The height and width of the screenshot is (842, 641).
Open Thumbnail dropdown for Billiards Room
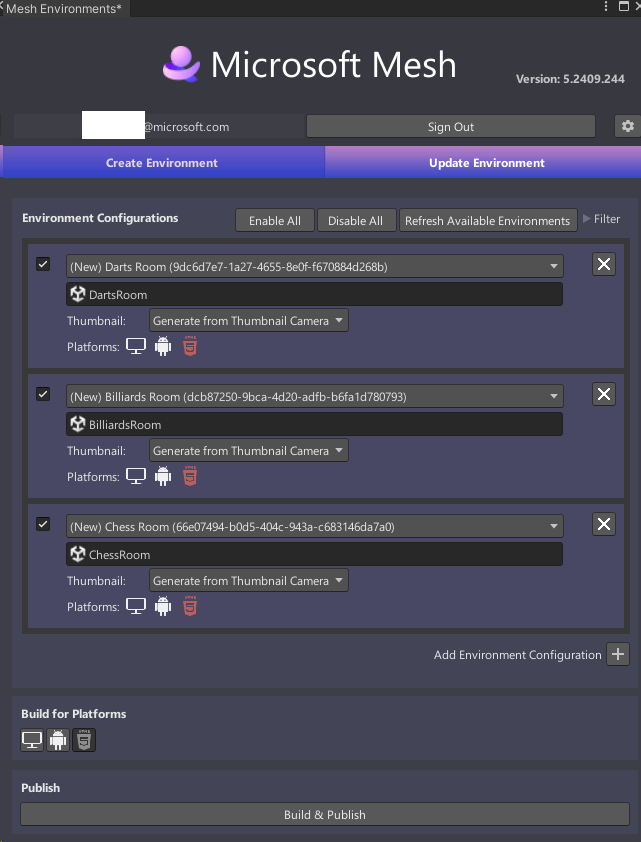click(x=249, y=451)
